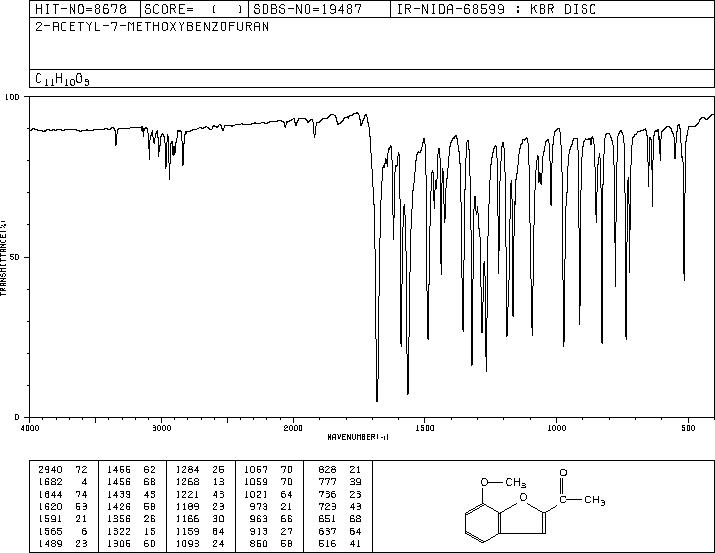Click the 3000 tick label on x-axis
Screen dimensions: 715x553
(x=161, y=428)
